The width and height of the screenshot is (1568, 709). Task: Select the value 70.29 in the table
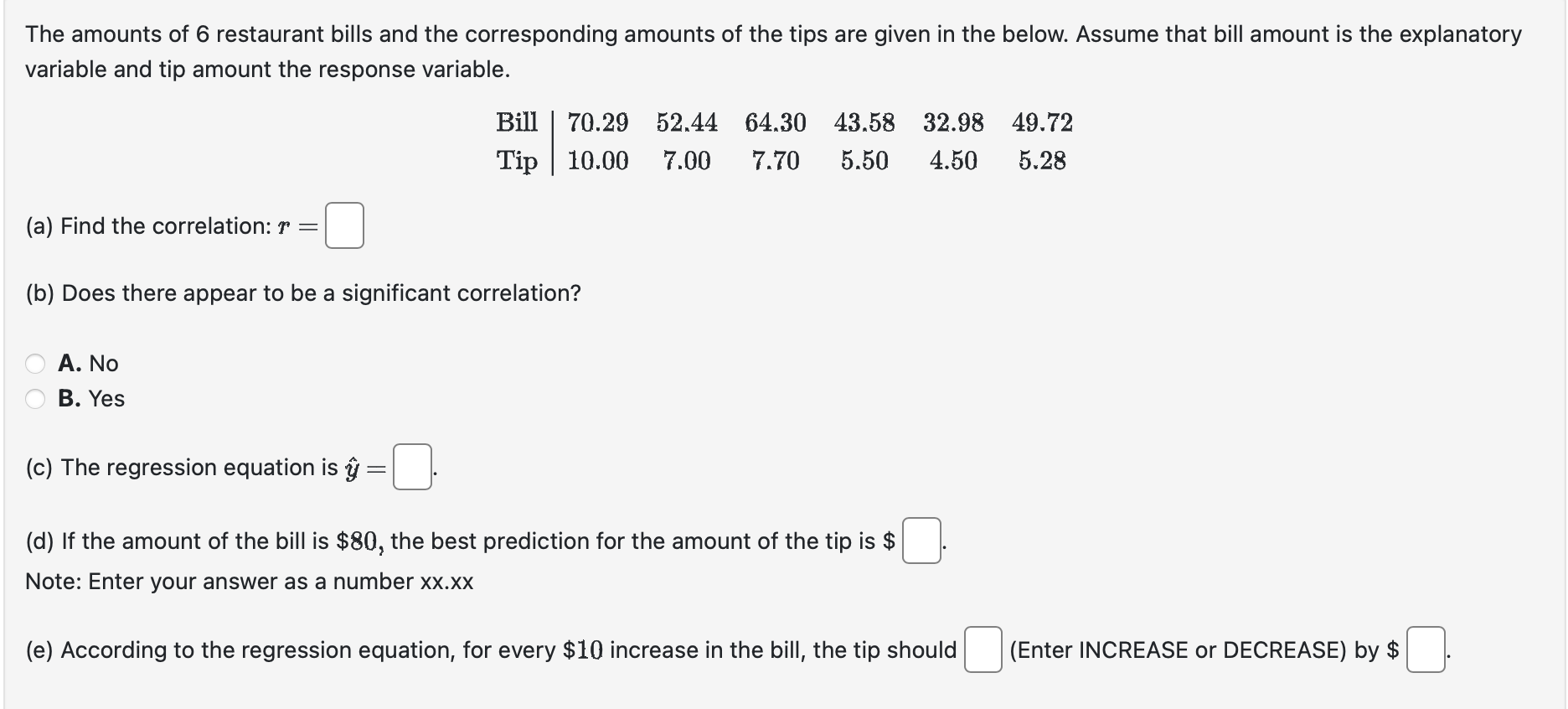(x=597, y=123)
